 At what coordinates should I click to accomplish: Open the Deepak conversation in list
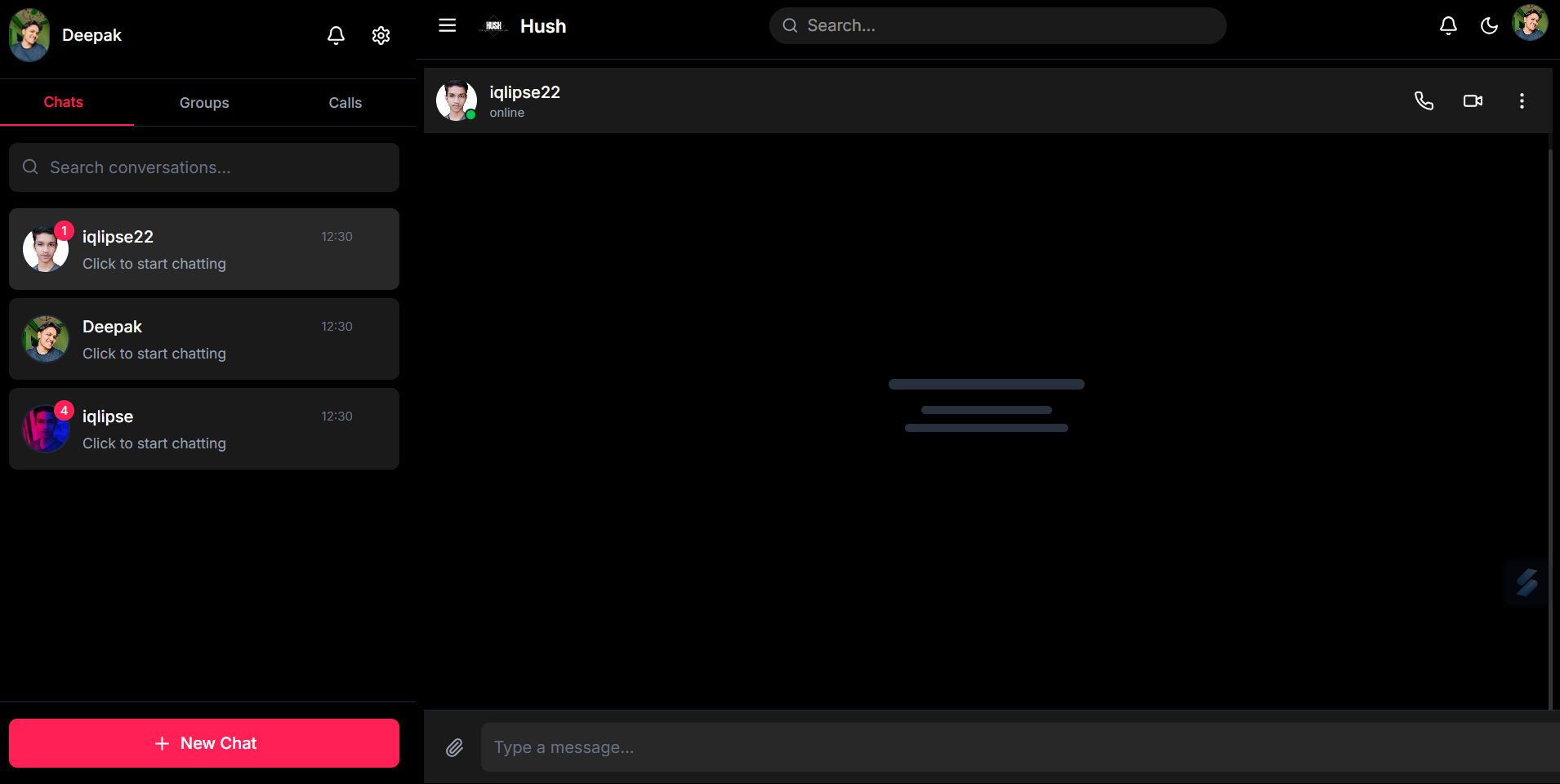click(x=204, y=339)
